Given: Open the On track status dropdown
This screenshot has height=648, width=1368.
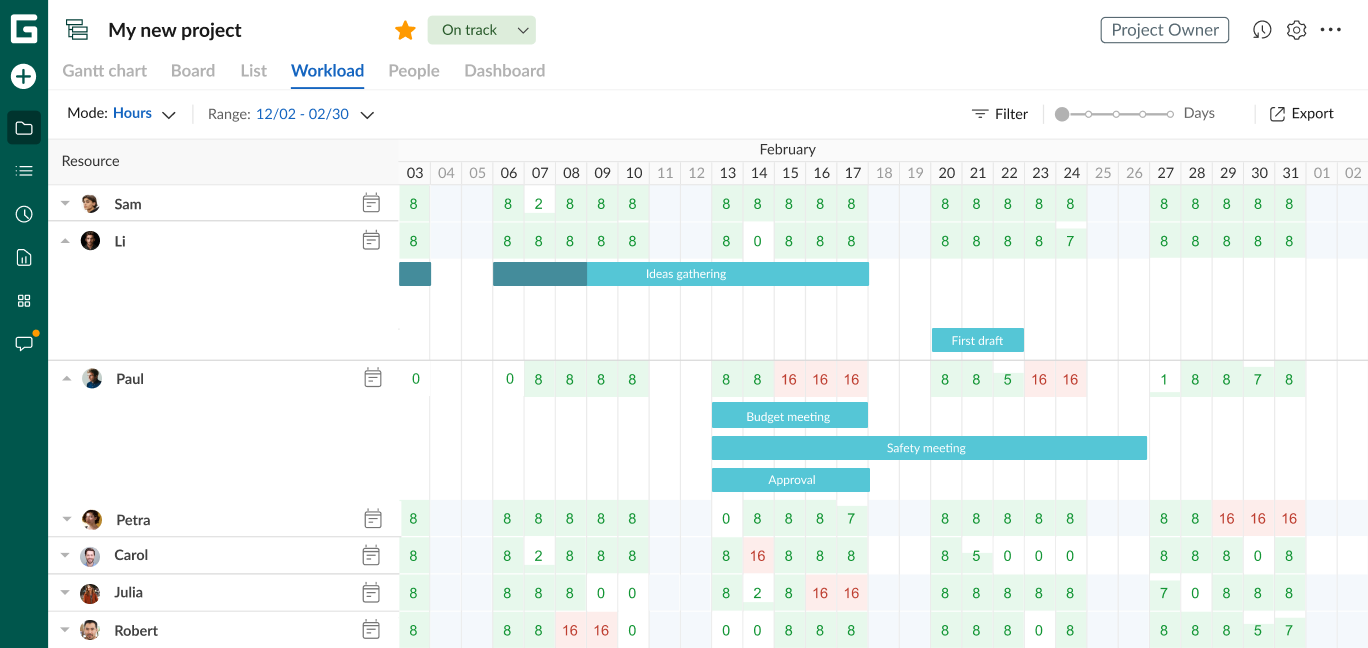Looking at the screenshot, I should 481,30.
